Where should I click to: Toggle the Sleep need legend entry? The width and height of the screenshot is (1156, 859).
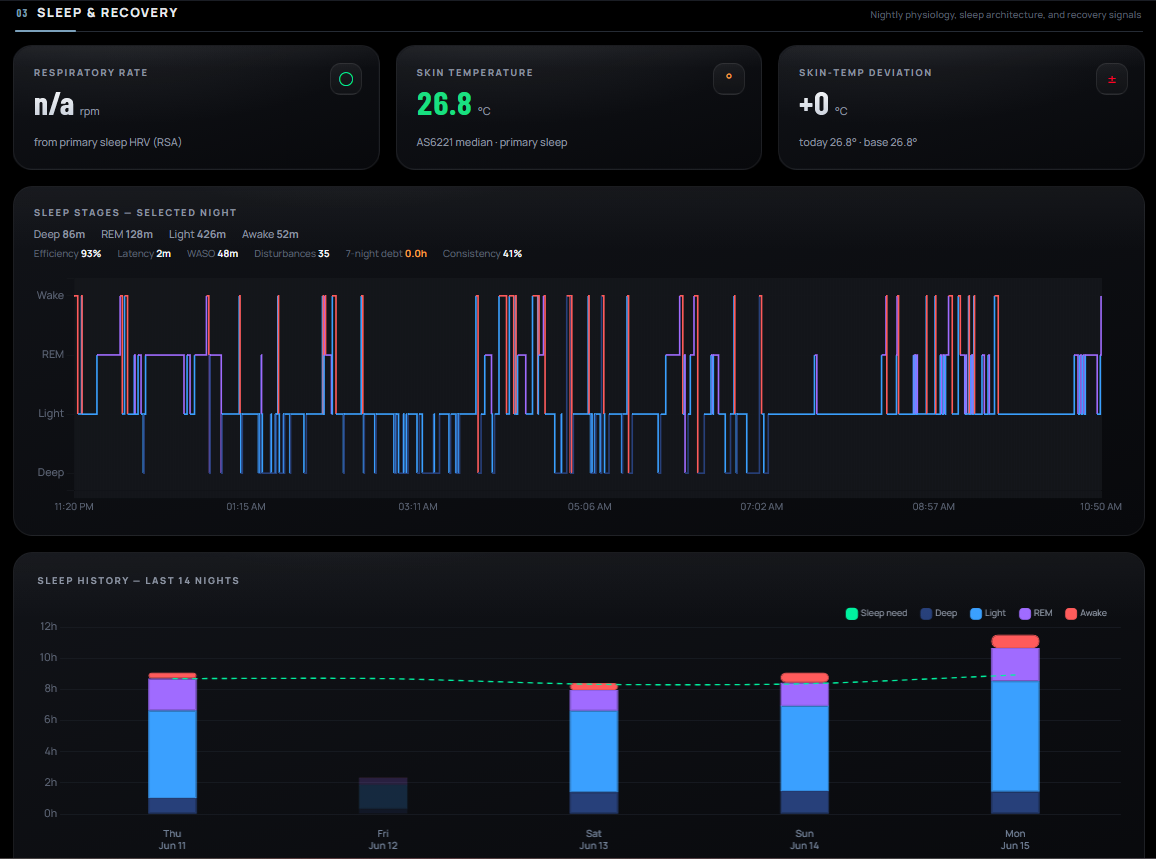[x=877, y=613]
